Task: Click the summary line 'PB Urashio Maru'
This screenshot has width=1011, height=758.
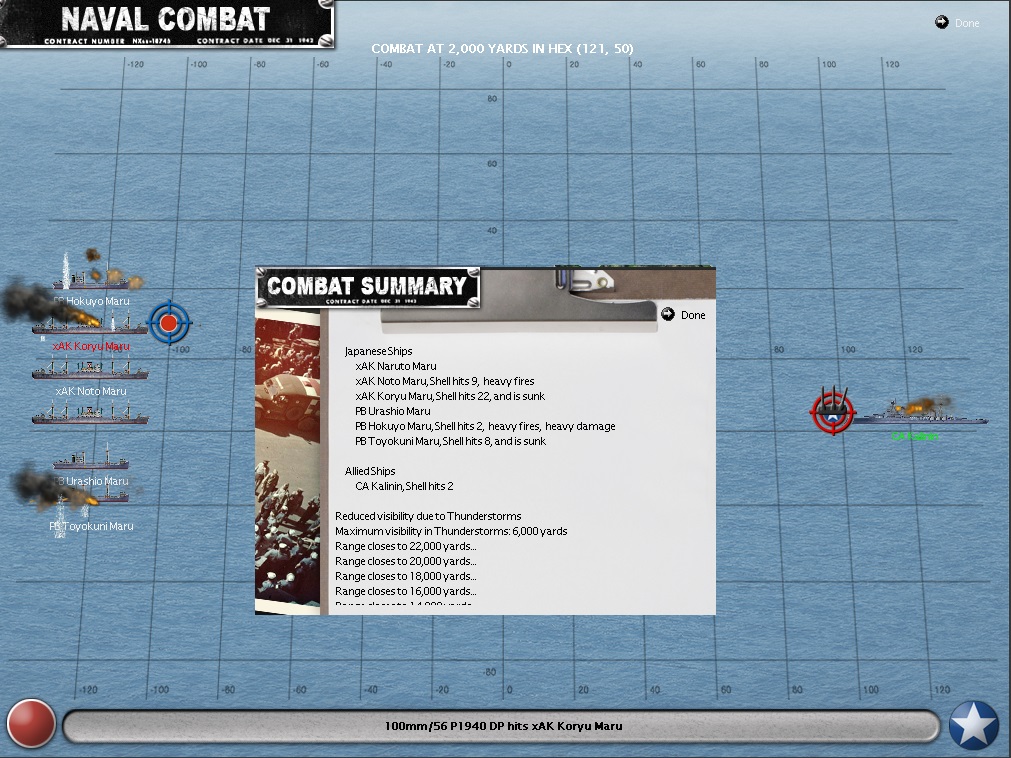Action: pyautogui.click(x=393, y=411)
